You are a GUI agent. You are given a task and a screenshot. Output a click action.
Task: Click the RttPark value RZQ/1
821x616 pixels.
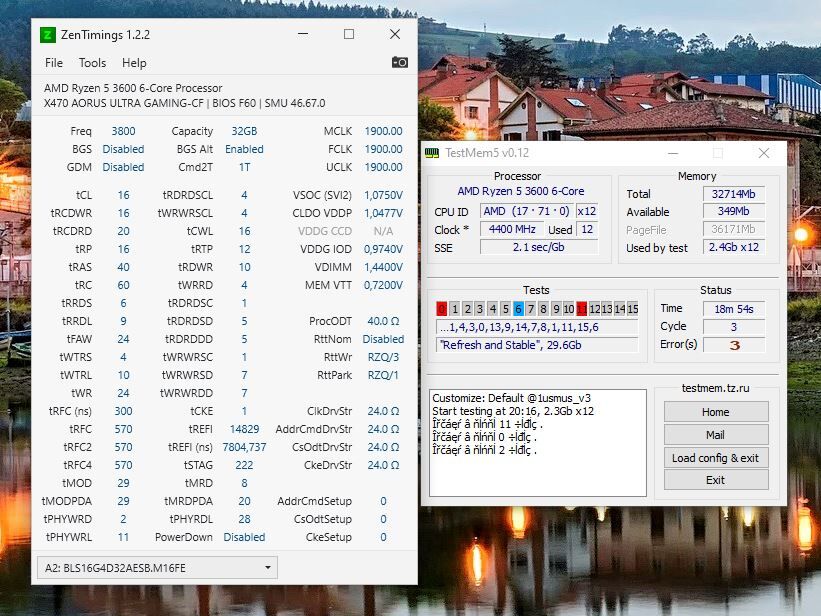(x=383, y=375)
